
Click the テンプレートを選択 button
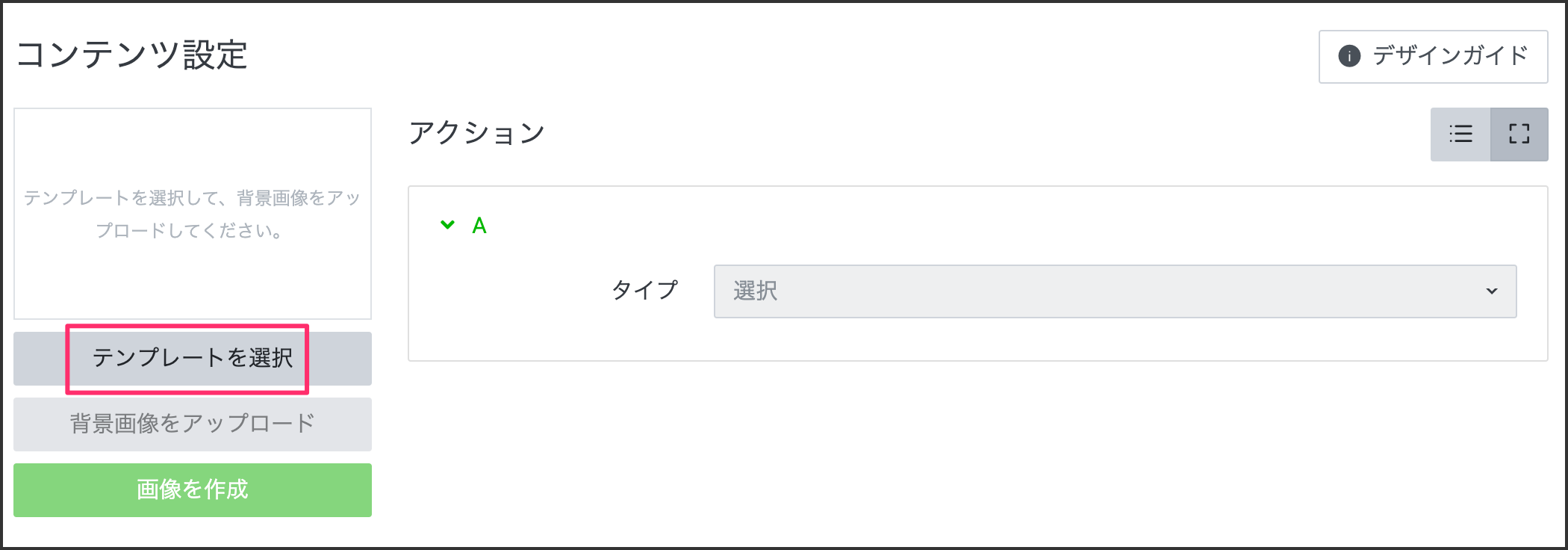click(x=192, y=358)
